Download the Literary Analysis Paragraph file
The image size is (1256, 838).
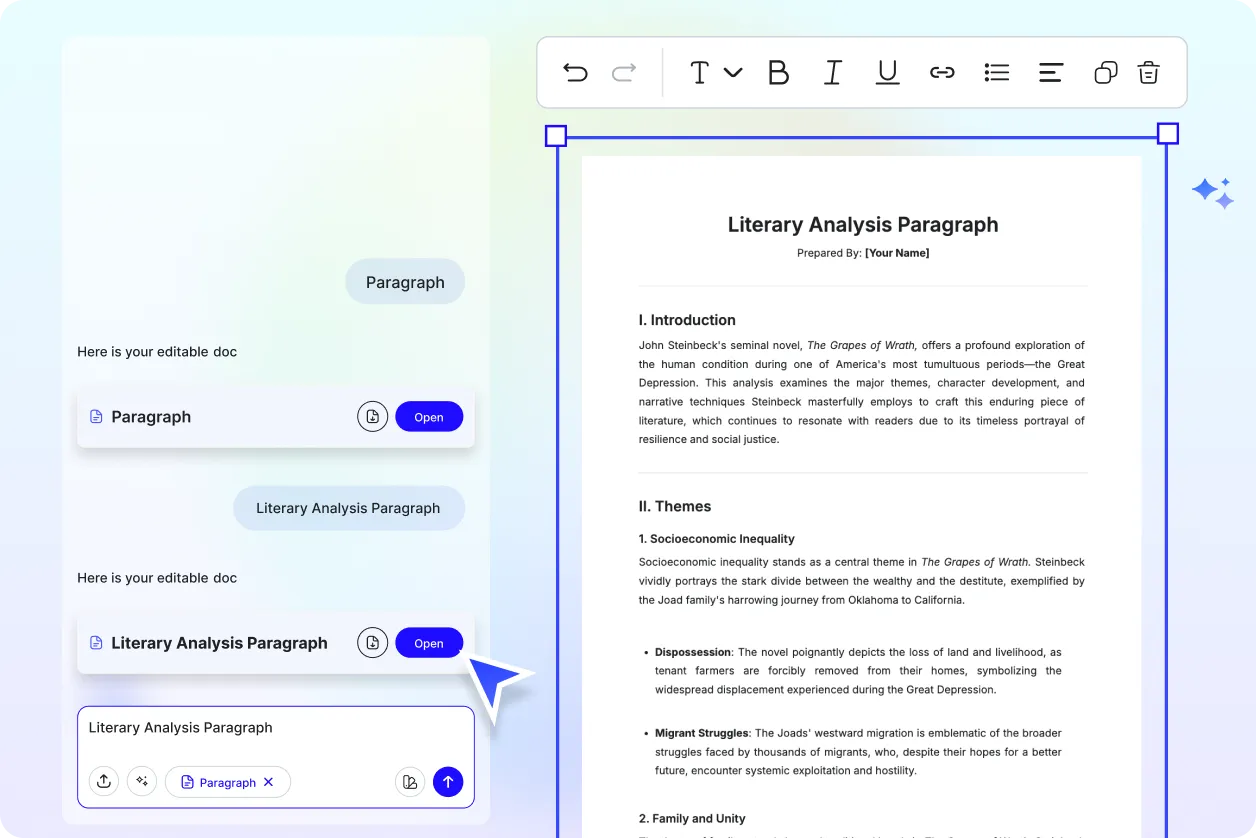click(x=372, y=643)
